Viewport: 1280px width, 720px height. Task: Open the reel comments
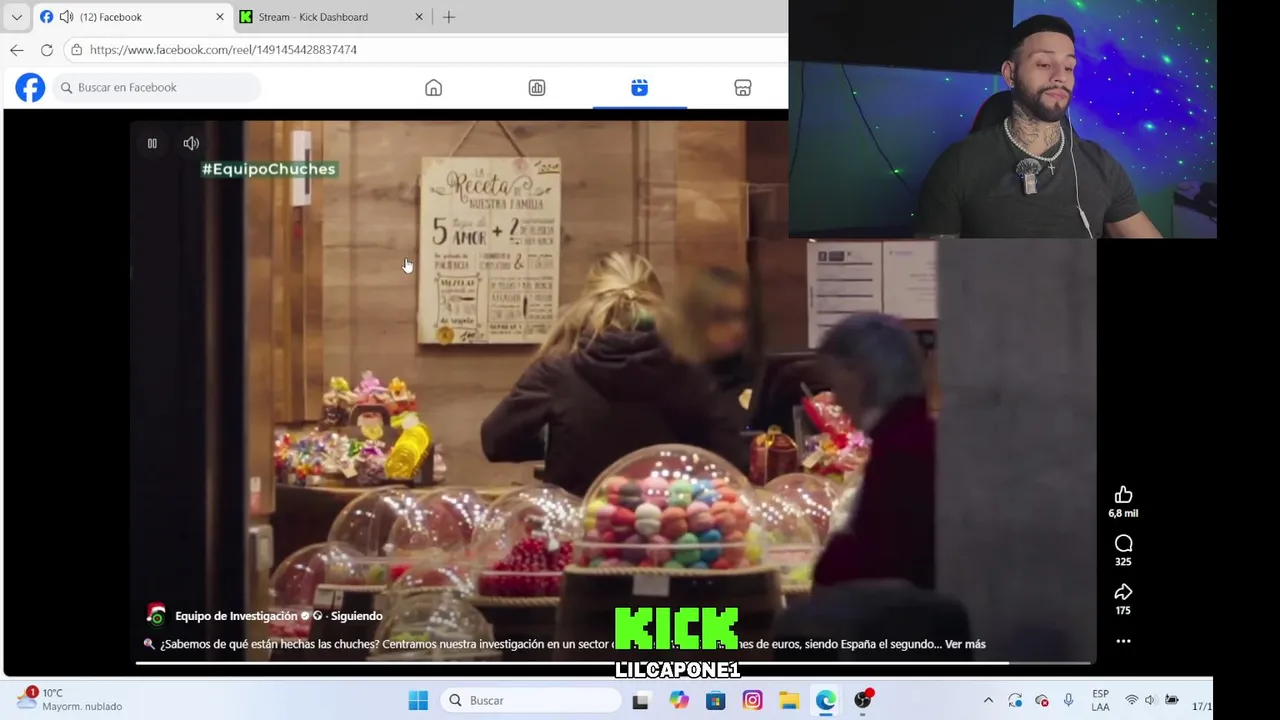[1123, 544]
